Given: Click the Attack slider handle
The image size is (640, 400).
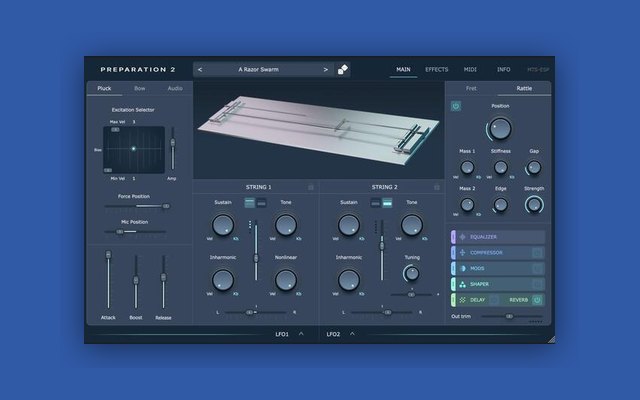Looking at the screenshot, I should tap(108, 255).
